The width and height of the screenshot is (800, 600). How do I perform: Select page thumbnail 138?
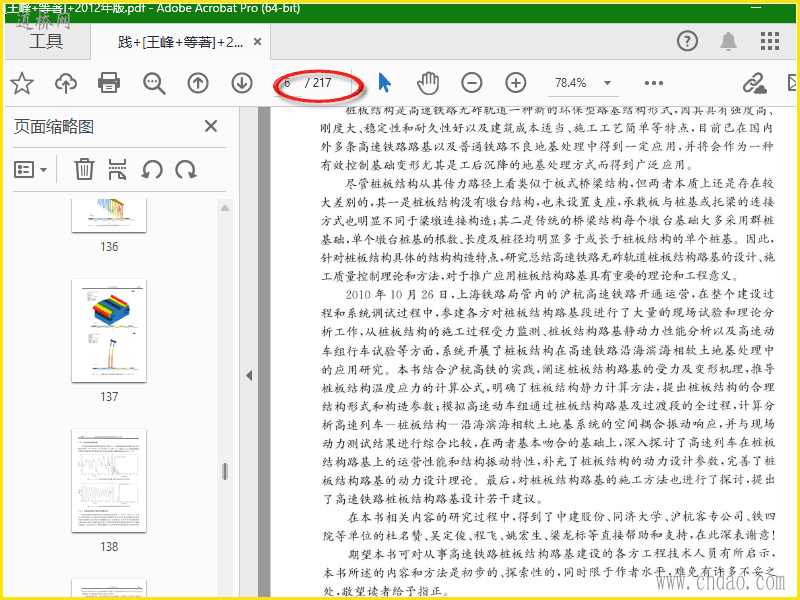coord(109,481)
